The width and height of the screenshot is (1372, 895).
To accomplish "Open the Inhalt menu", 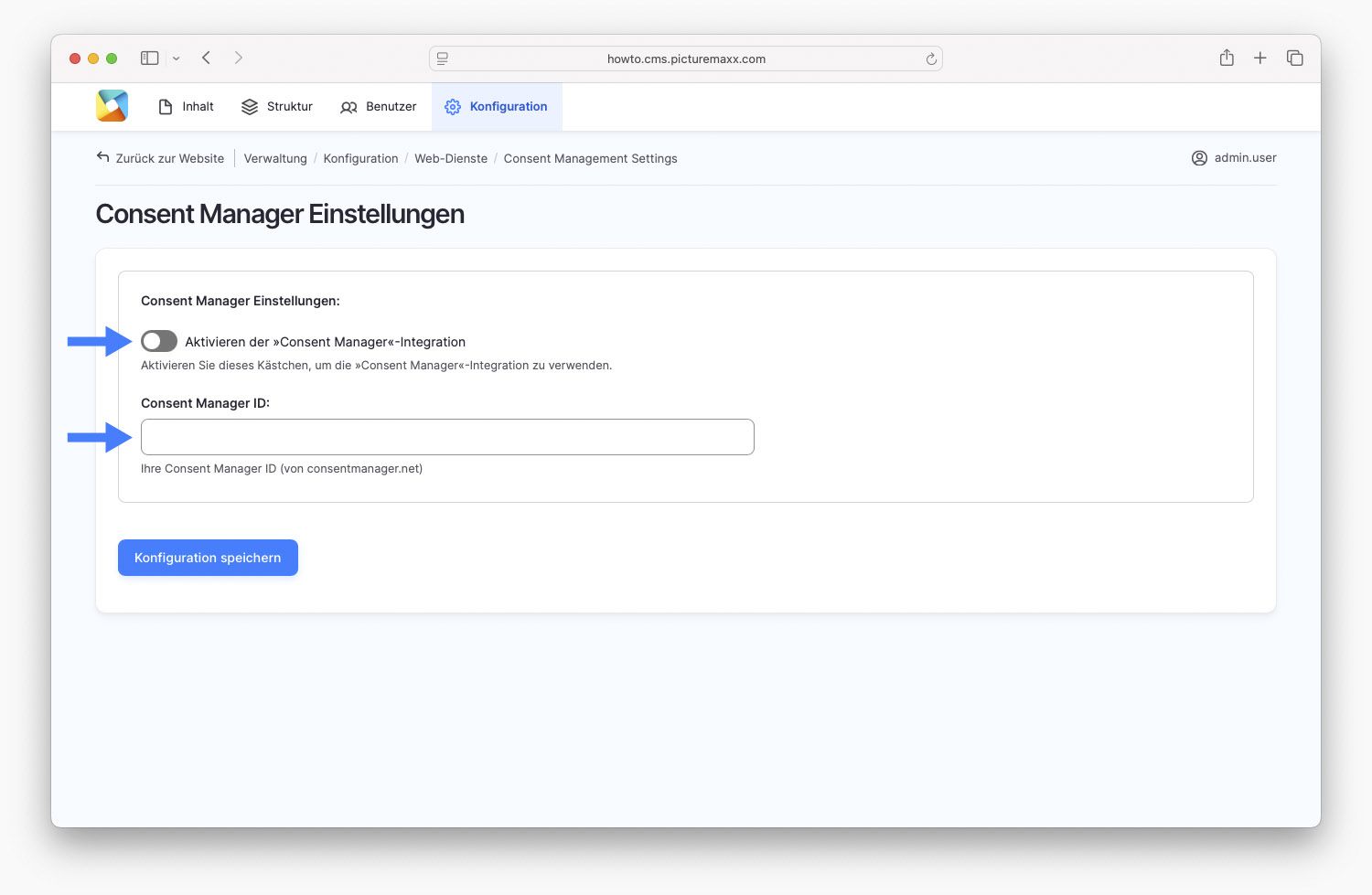I will tap(187, 107).
